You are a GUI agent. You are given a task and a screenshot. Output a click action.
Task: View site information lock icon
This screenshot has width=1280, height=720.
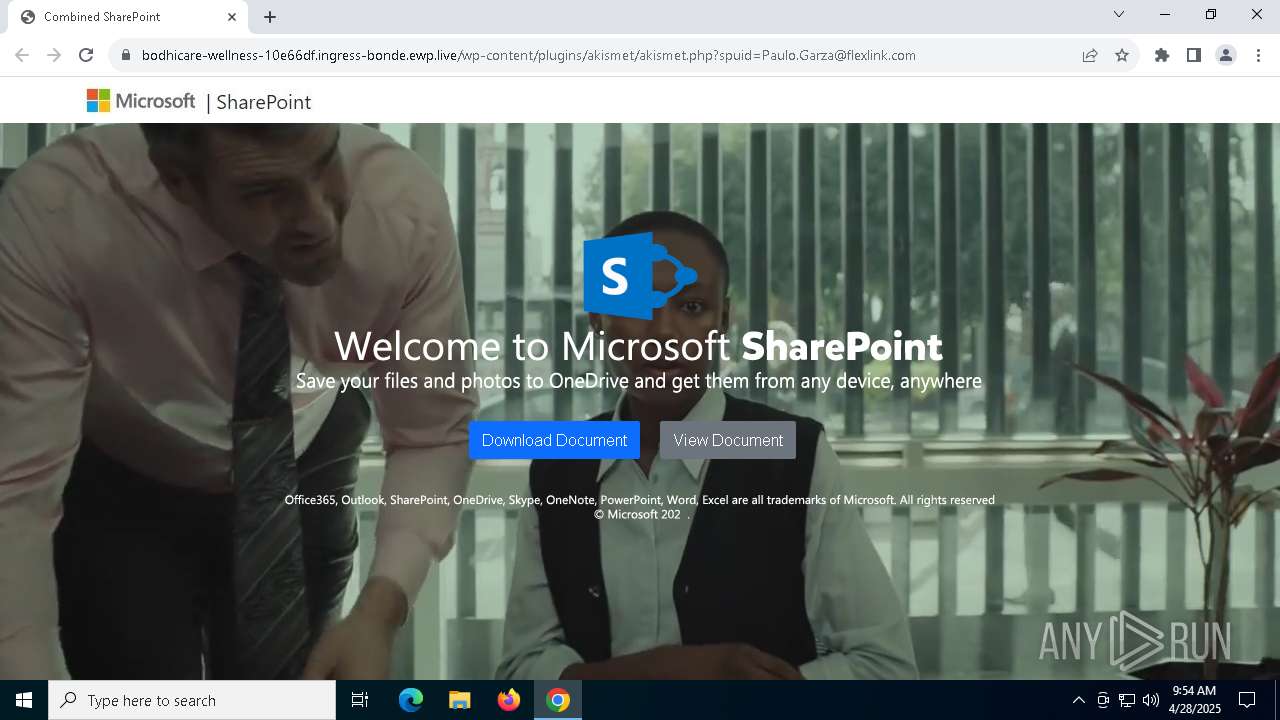click(x=125, y=55)
